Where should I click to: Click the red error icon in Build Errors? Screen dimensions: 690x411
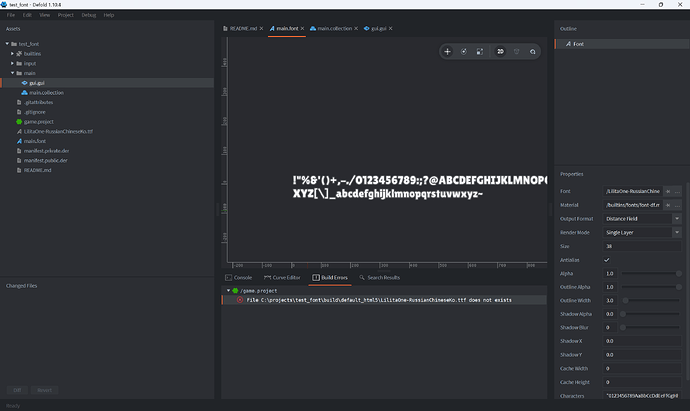tap(240, 300)
